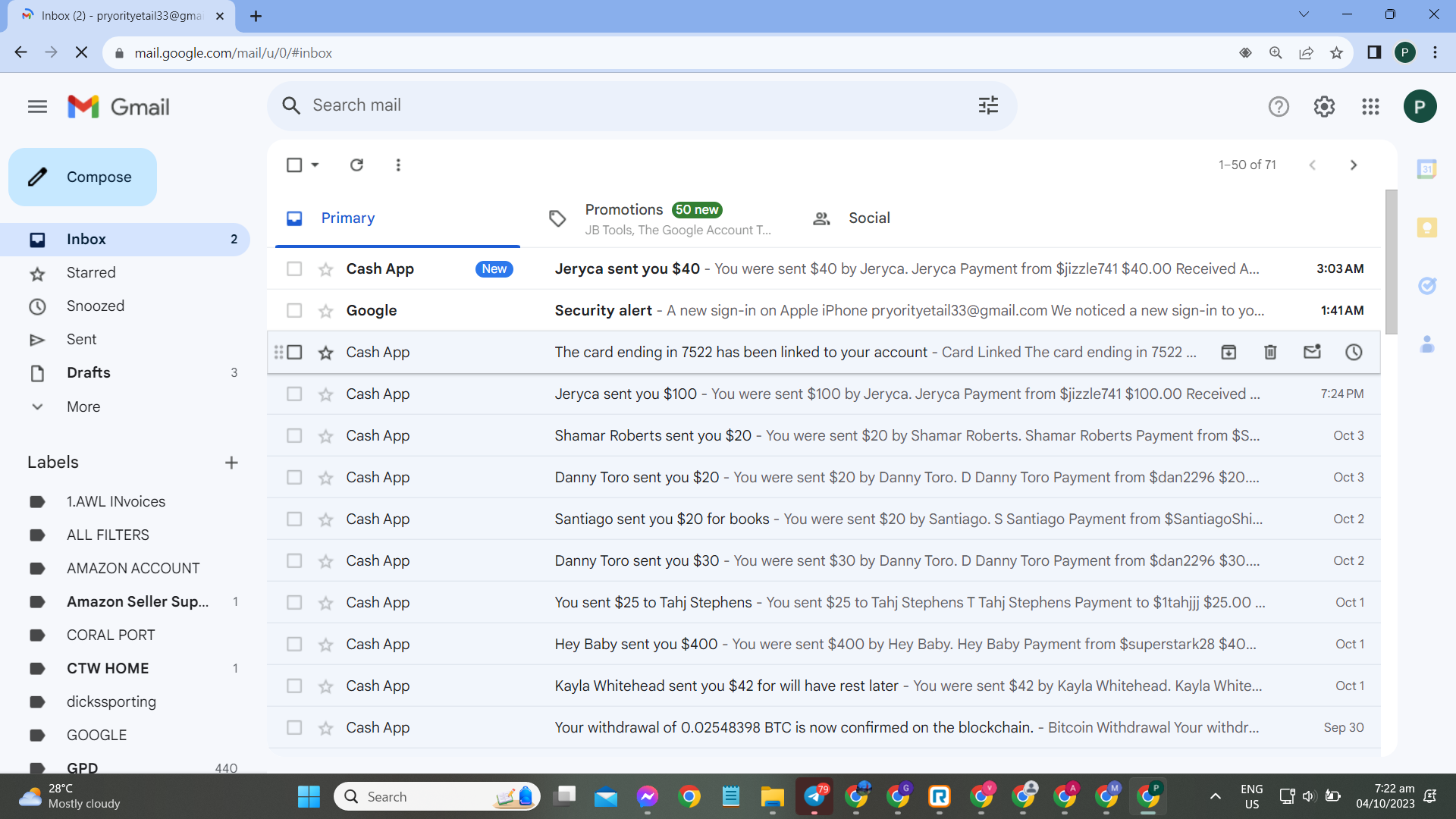This screenshot has height=819, width=1456.
Task: Go to the next page of emails
Action: tap(1354, 165)
